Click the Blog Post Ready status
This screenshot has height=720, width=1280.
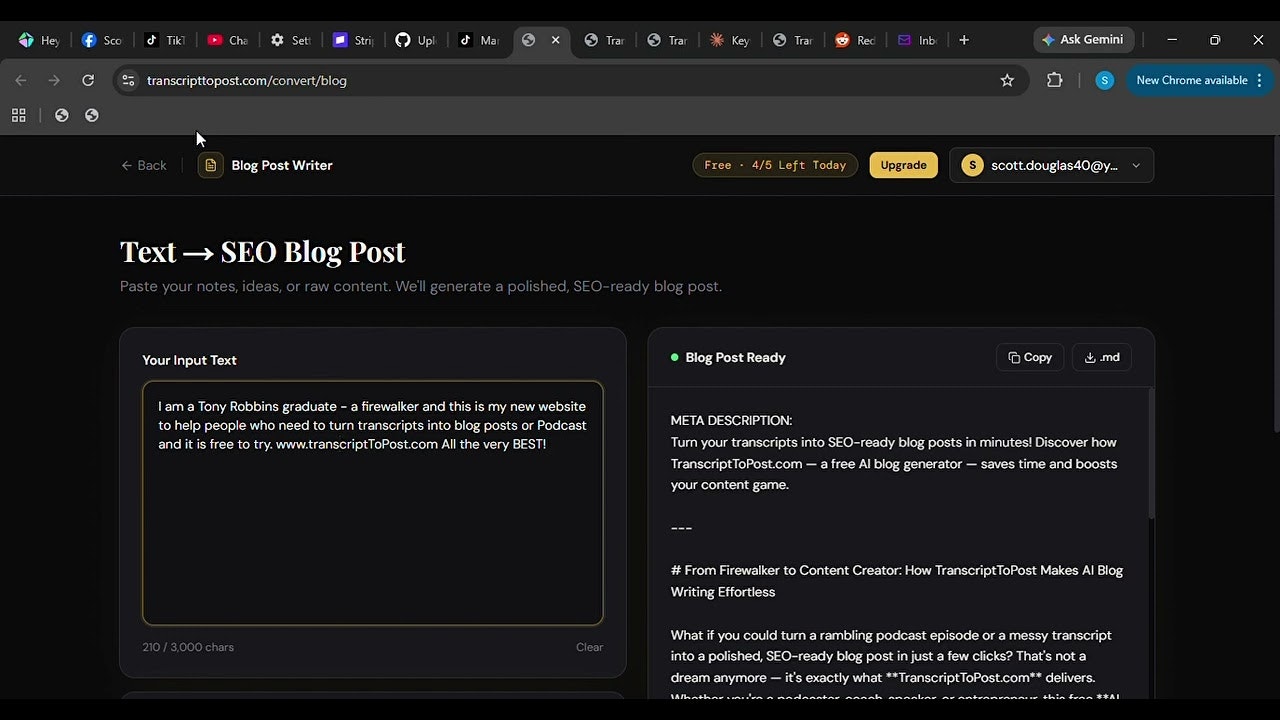tap(728, 357)
